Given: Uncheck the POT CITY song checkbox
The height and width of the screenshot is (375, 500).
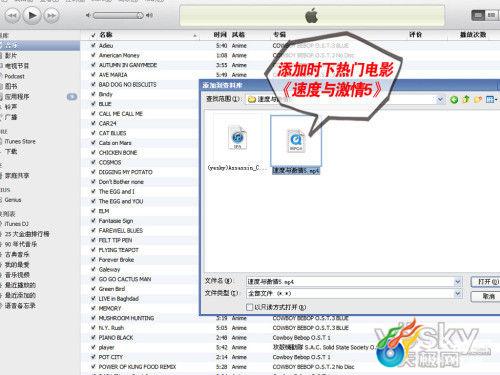Looking at the screenshot, I should [x=93, y=357].
